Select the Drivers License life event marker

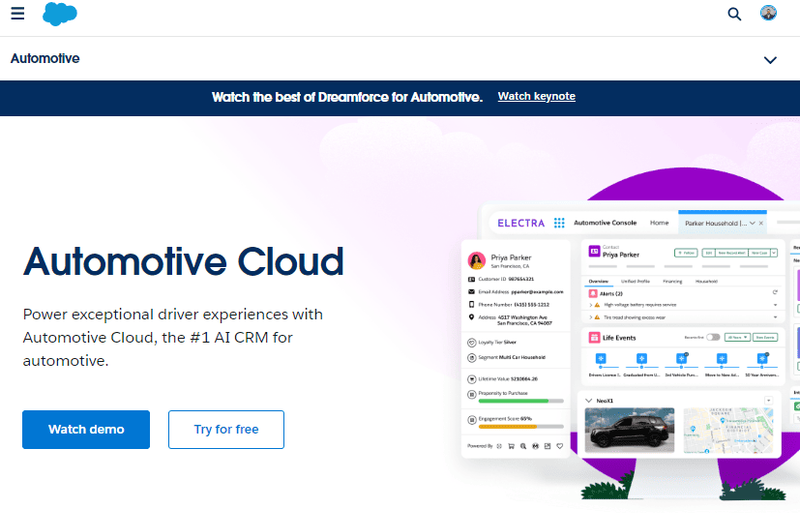pos(601,359)
